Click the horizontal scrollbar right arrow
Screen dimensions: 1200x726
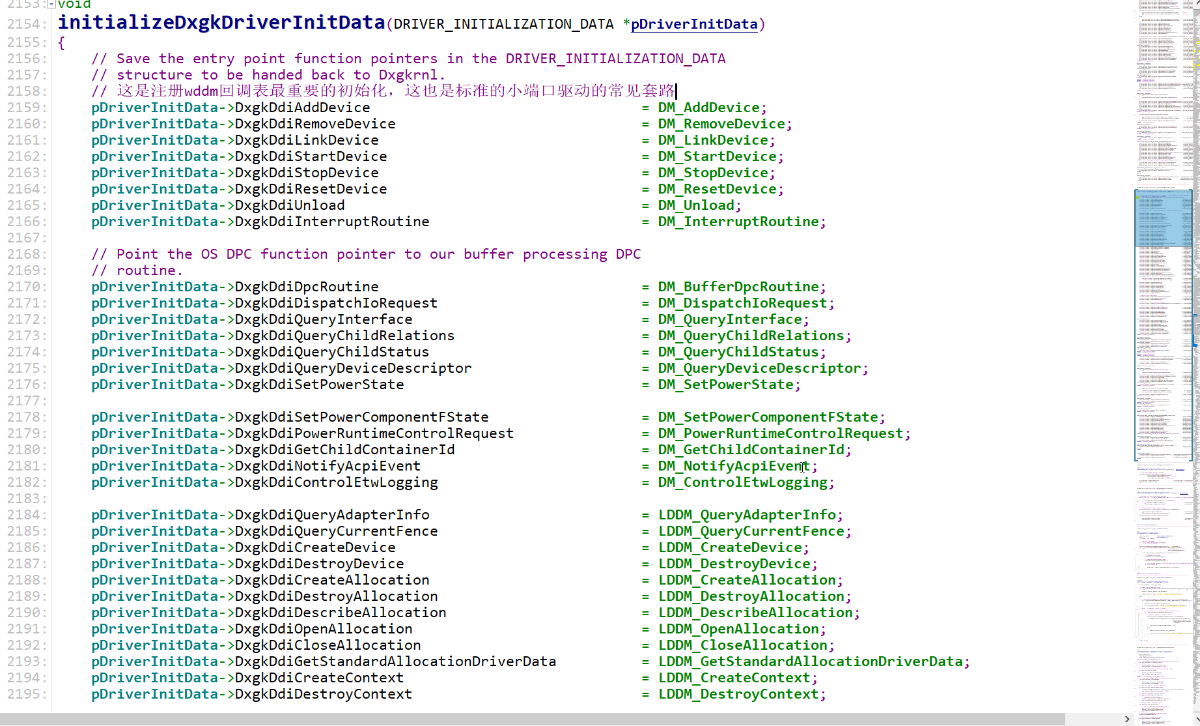[1127, 719]
